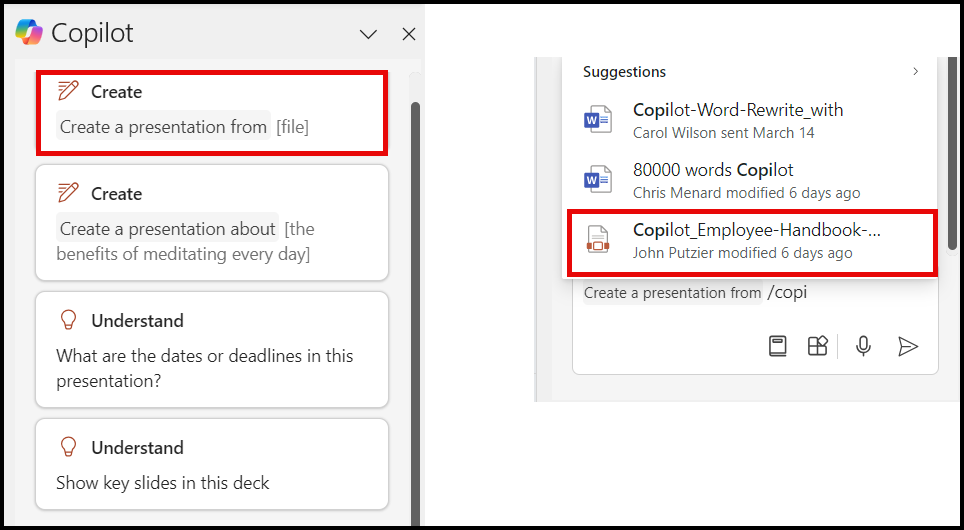The image size is (964, 530).
Task: Click the Word icon beside Copilot-Word-Rewrite_with
Action: pos(598,120)
